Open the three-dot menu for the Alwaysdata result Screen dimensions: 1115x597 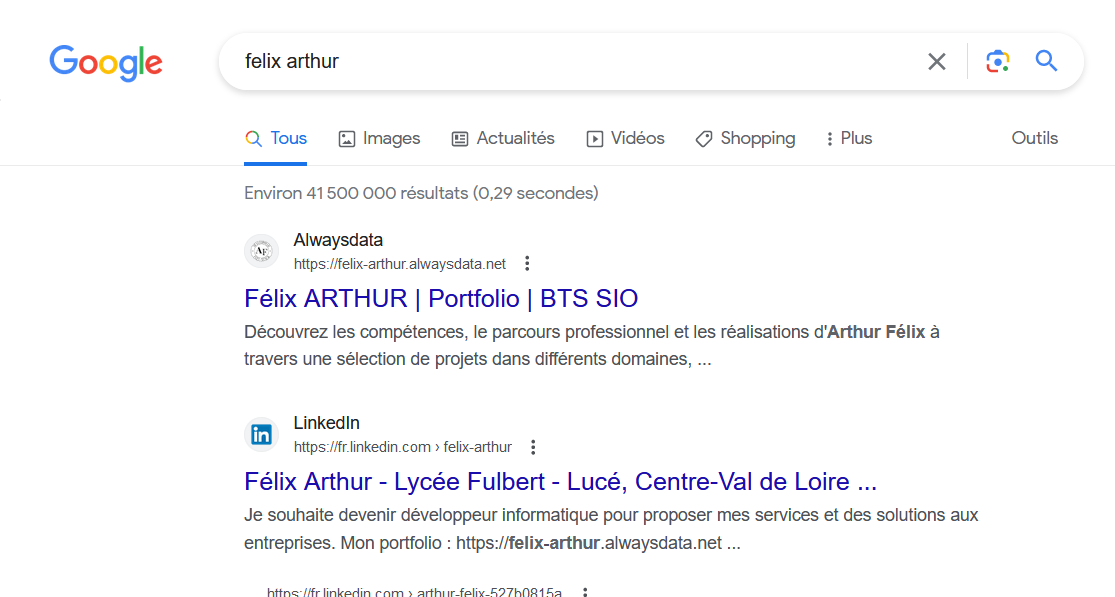[527, 264]
